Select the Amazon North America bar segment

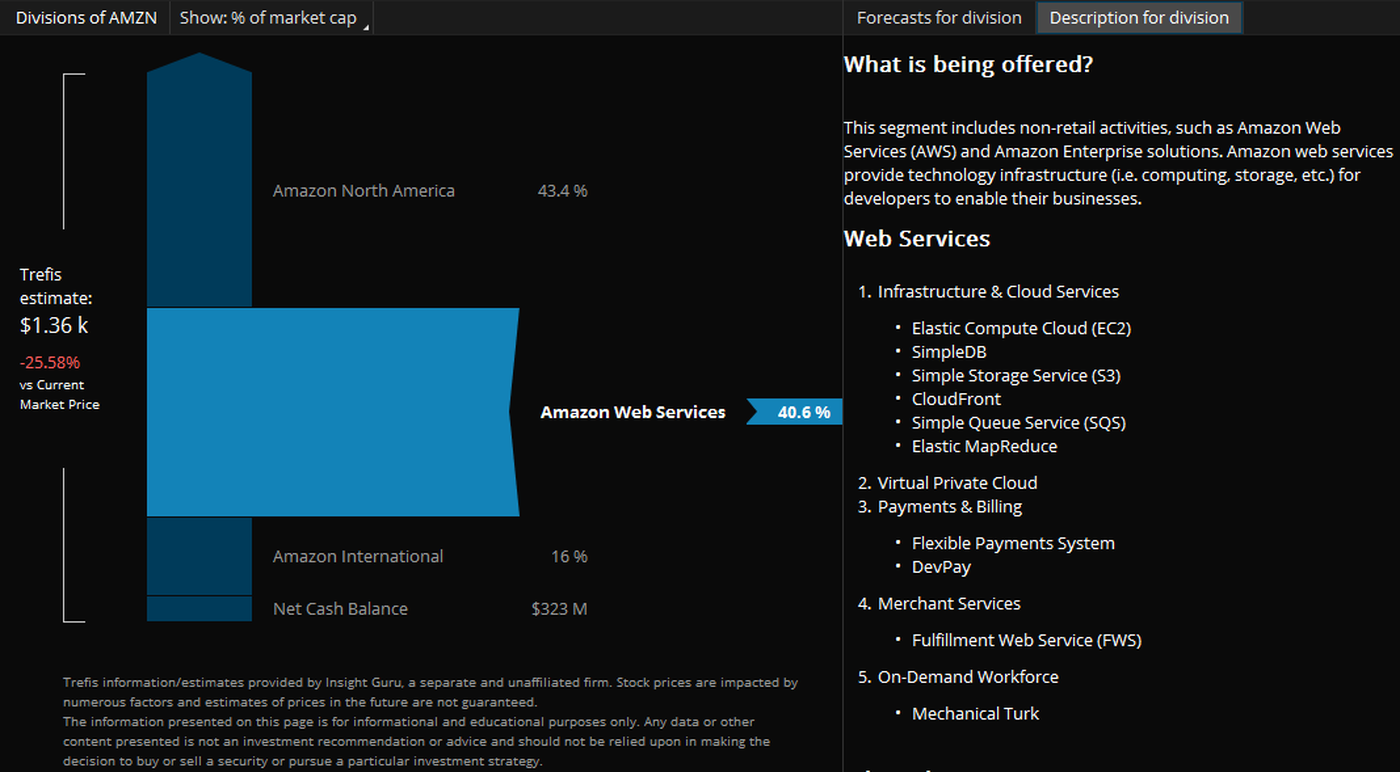pyautogui.click(x=199, y=180)
